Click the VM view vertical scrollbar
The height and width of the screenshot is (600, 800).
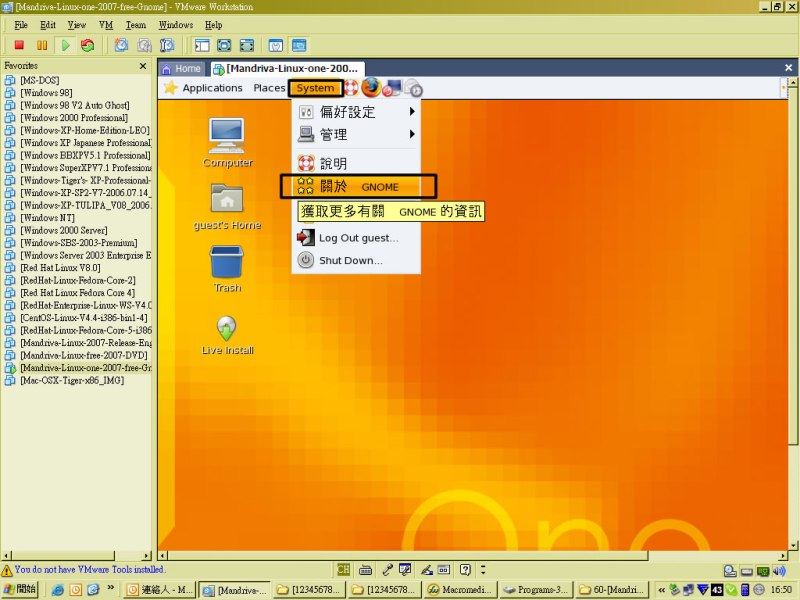click(x=793, y=313)
